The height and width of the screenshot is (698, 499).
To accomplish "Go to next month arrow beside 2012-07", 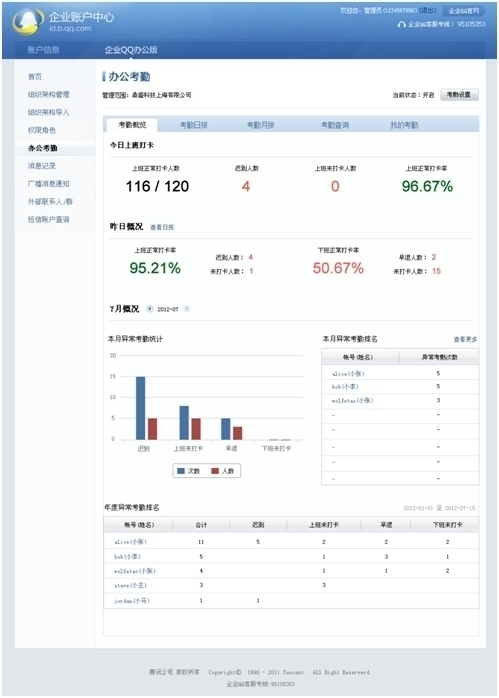I will coord(187,309).
